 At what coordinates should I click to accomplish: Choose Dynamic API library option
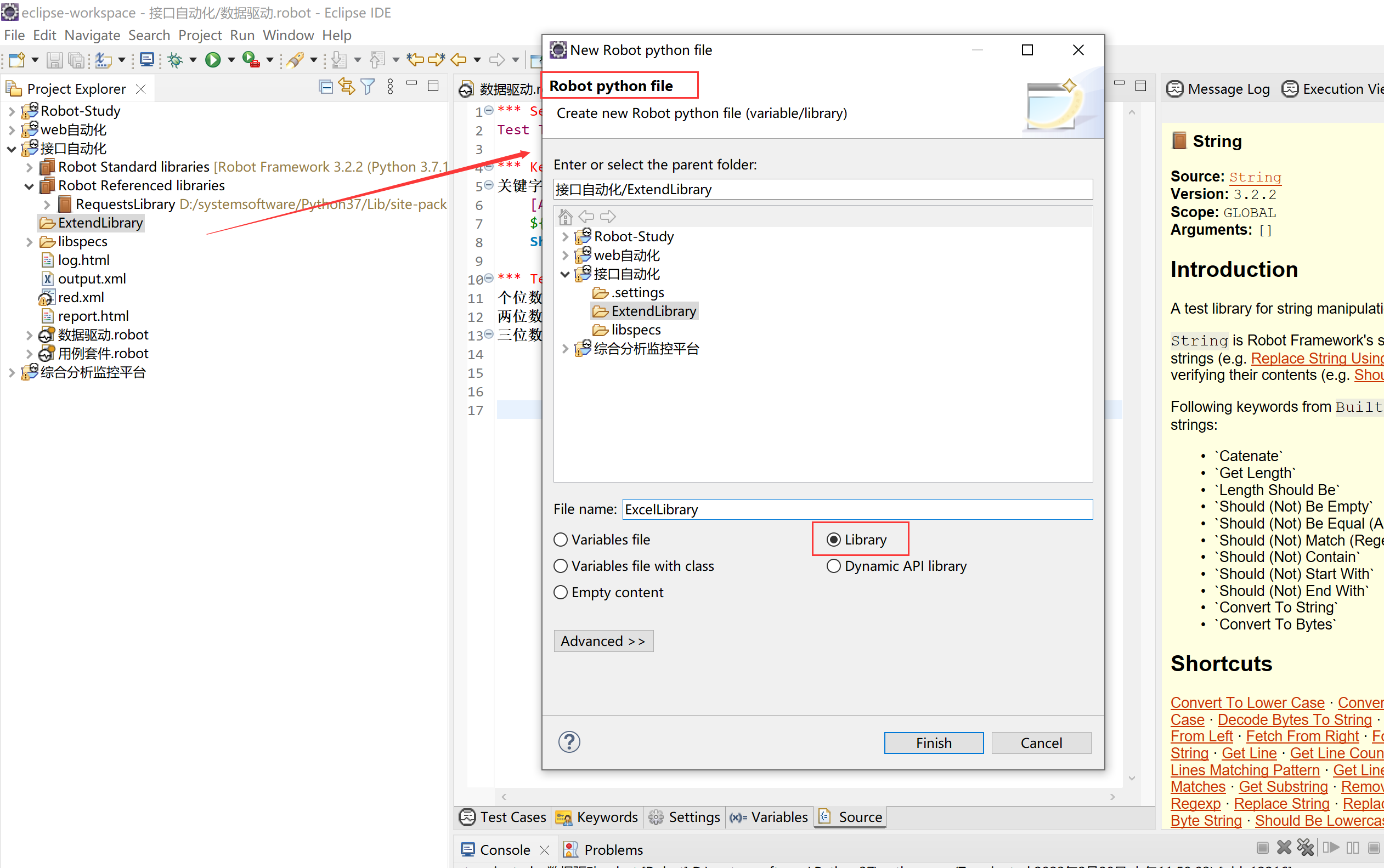[833, 566]
